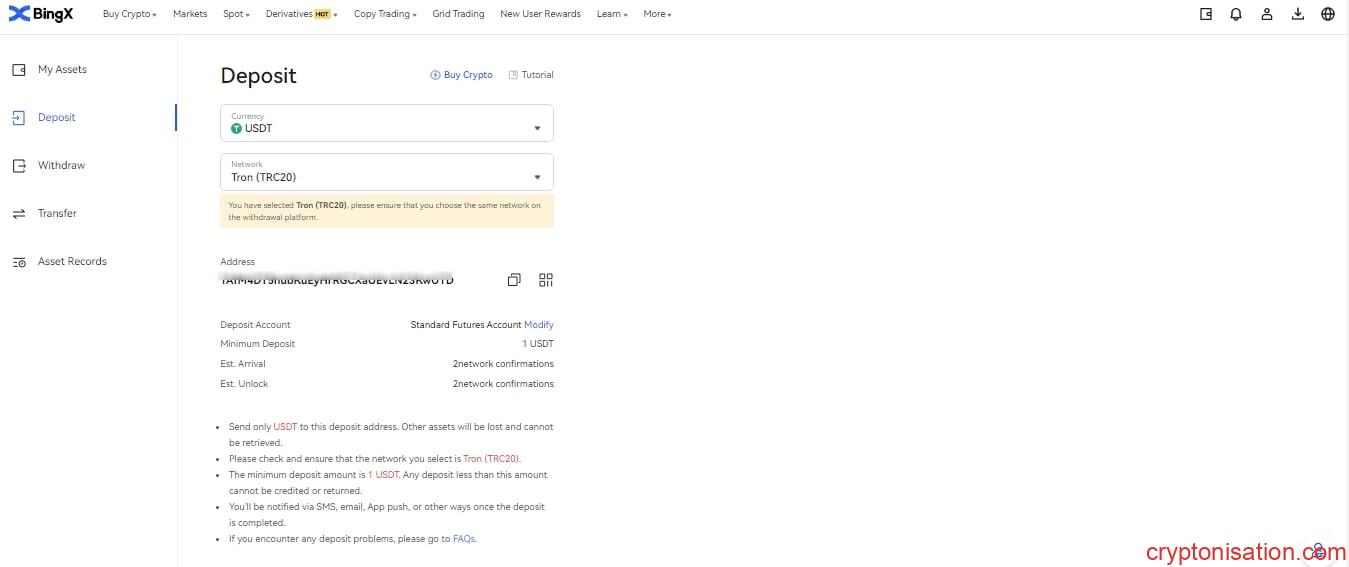Screen dimensions: 1349x567
Task: Click the yellow network warning notice
Action: 387,211
